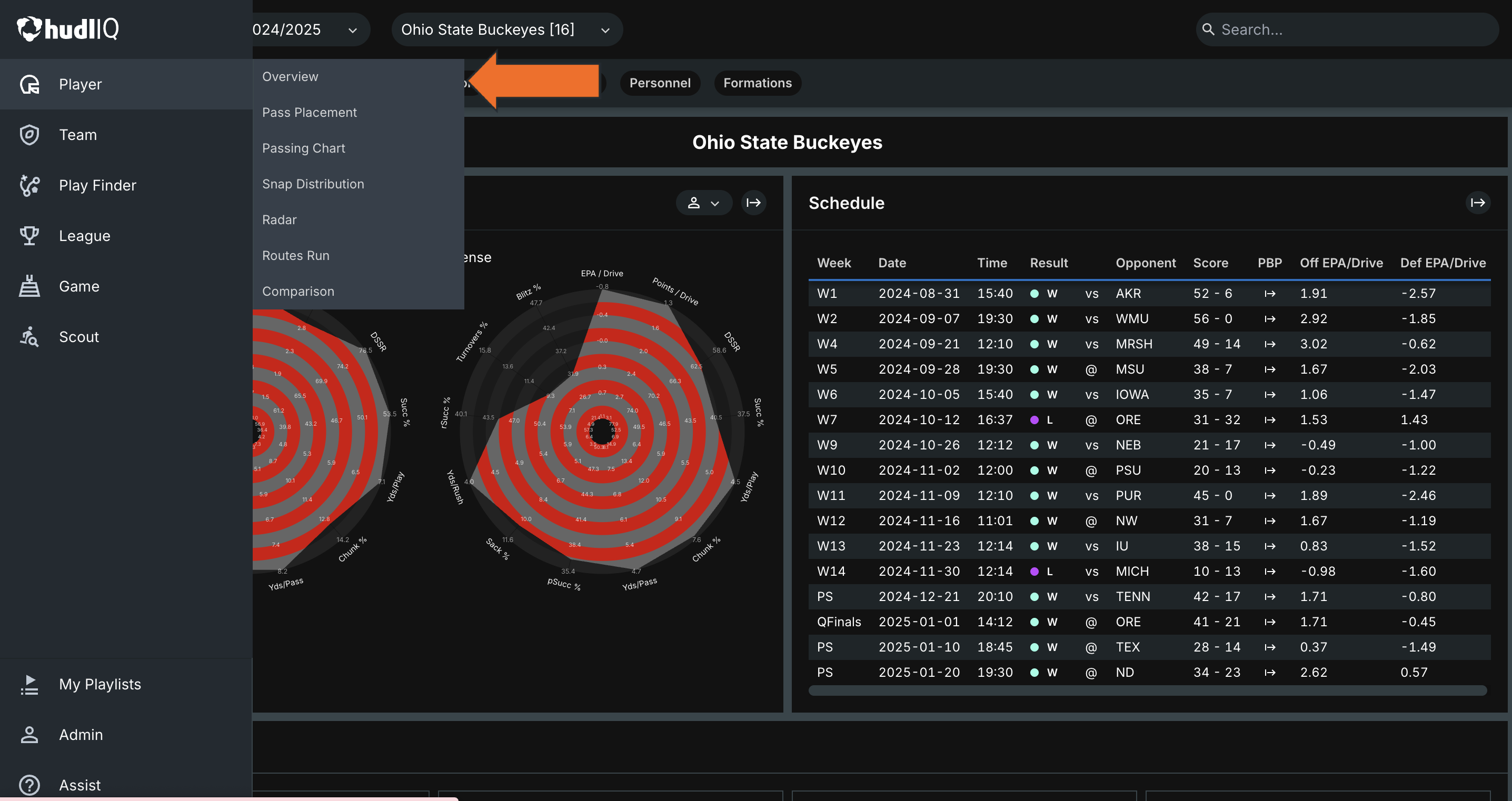Image resolution: width=1512 pixels, height=801 pixels.
Task: Expand the Schedule panel arrow icon
Action: pyautogui.click(x=1478, y=203)
